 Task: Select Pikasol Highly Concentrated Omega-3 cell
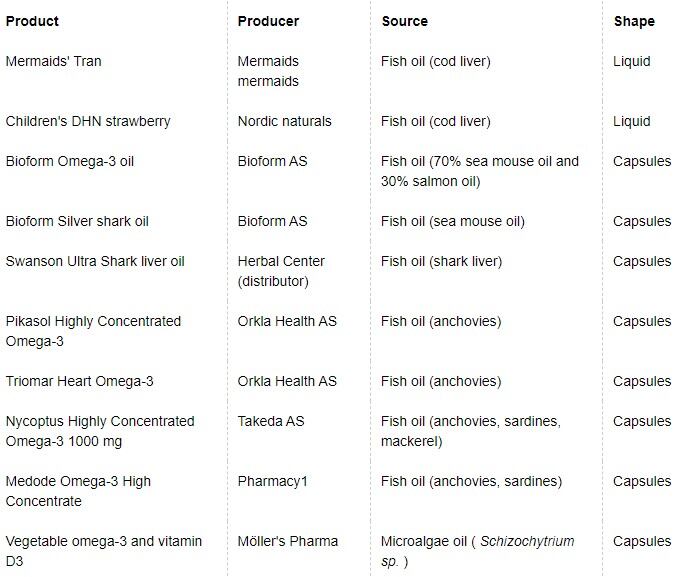pos(93,331)
